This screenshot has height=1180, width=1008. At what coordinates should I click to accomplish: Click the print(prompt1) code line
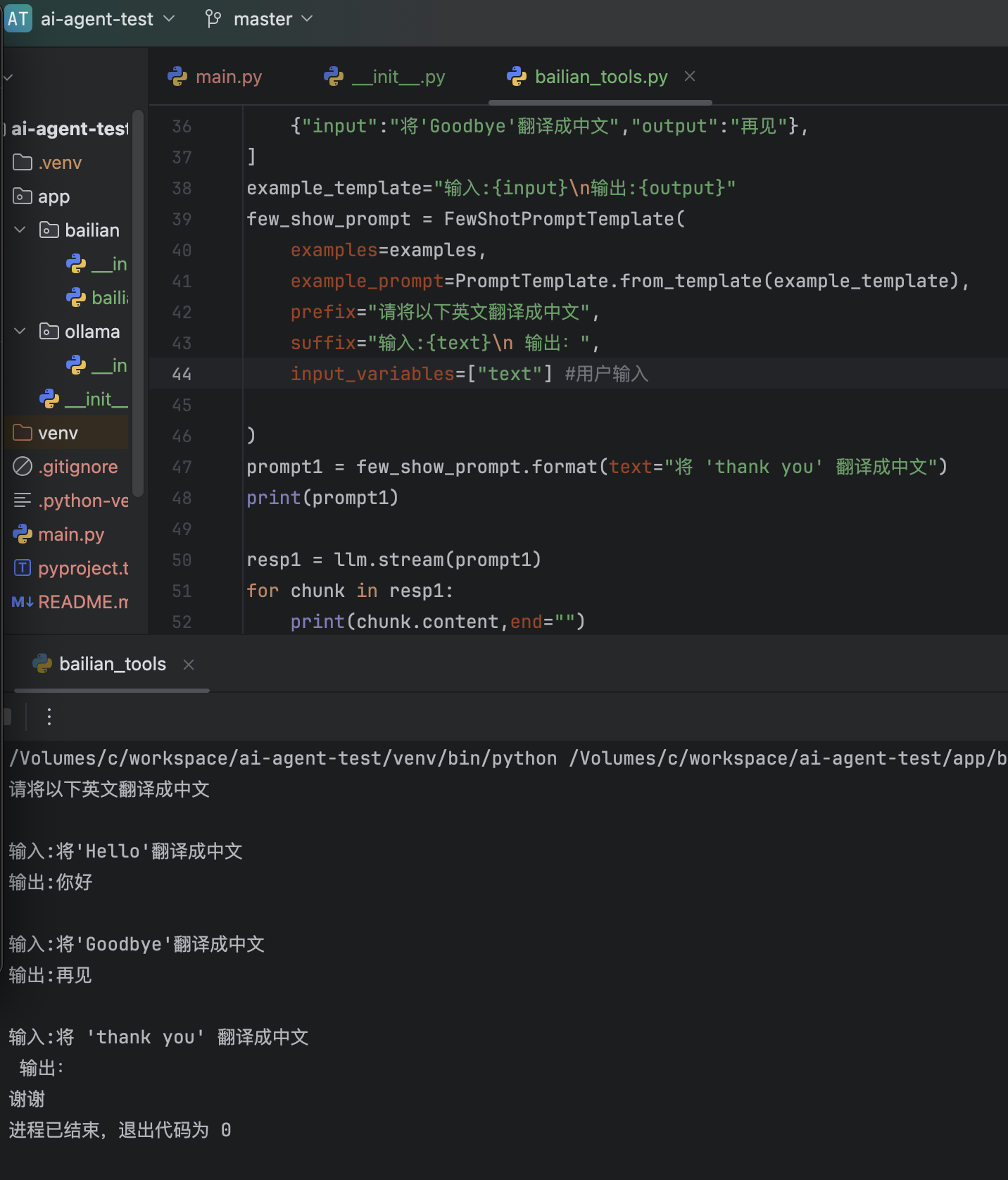pos(322,498)
